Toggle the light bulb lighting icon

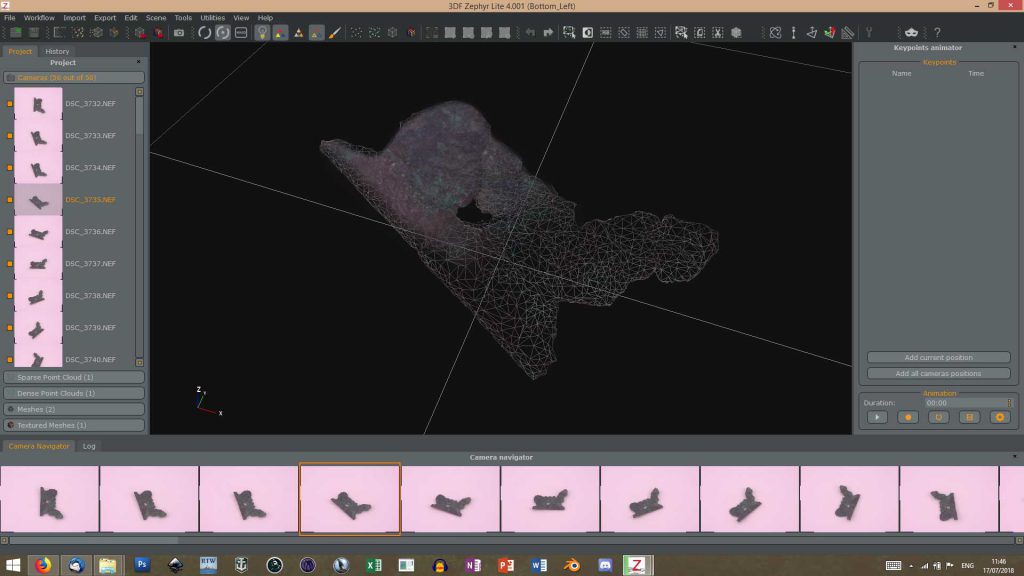point(262,33)
